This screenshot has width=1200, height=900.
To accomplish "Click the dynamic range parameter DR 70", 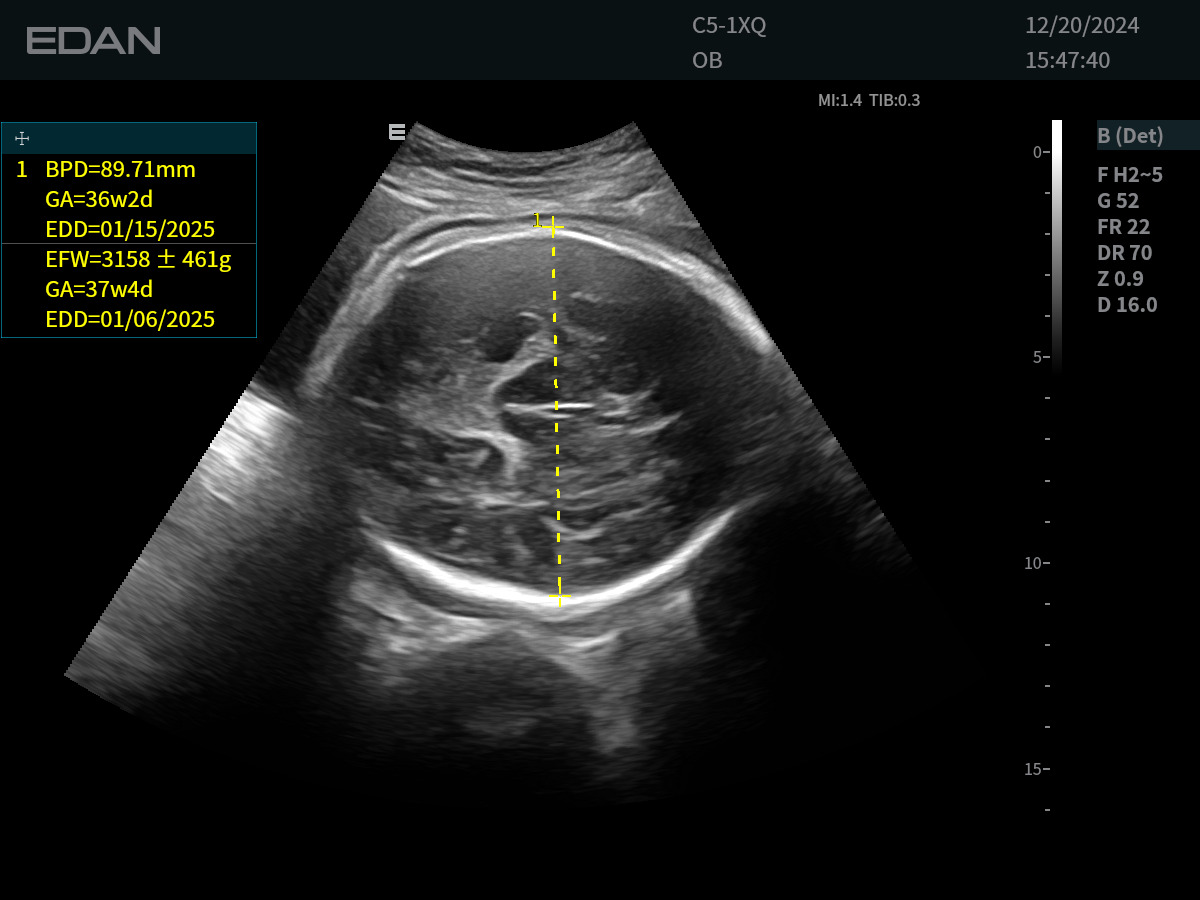I will pyautogui.click(x=1124, y=253).
